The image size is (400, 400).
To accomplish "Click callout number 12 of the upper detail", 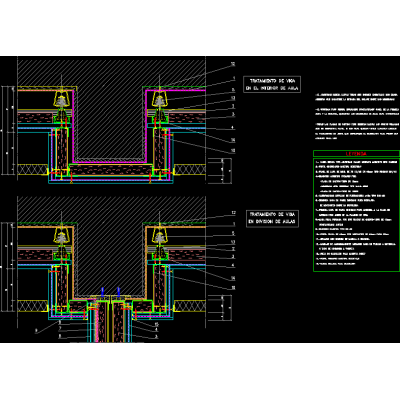I will click(233, 64).
